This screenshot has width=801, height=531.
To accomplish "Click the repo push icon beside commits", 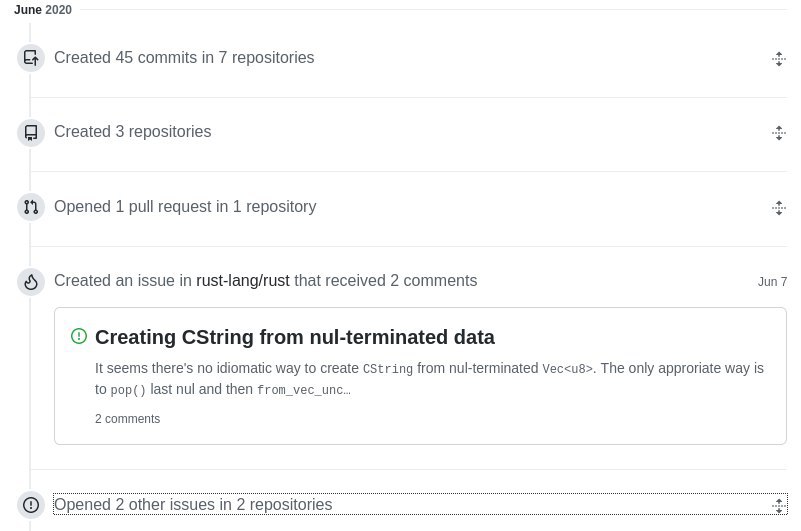I will pos(31,58).
